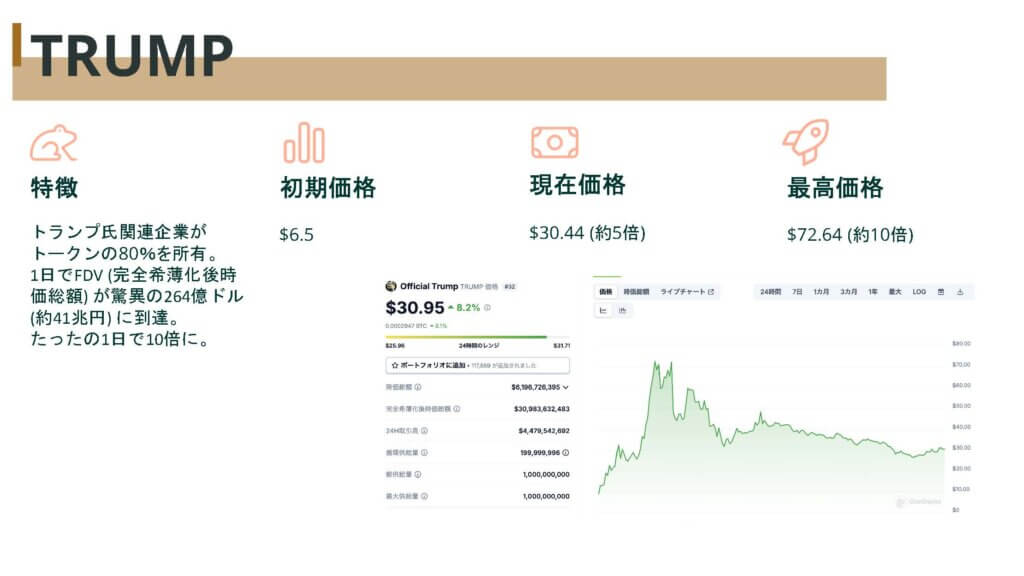Expand the market cap $6,198,726,395 chevron
This screenshot has height=576, width=1024.
coord(566,387)
